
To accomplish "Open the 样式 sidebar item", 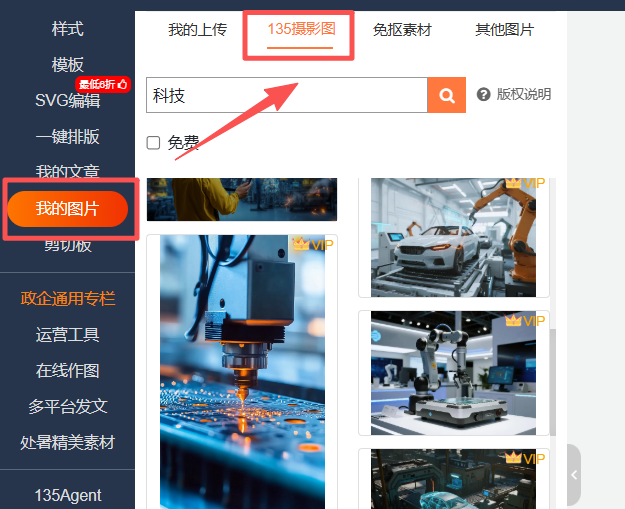I will pyautogui.click(x=67, y=29).
